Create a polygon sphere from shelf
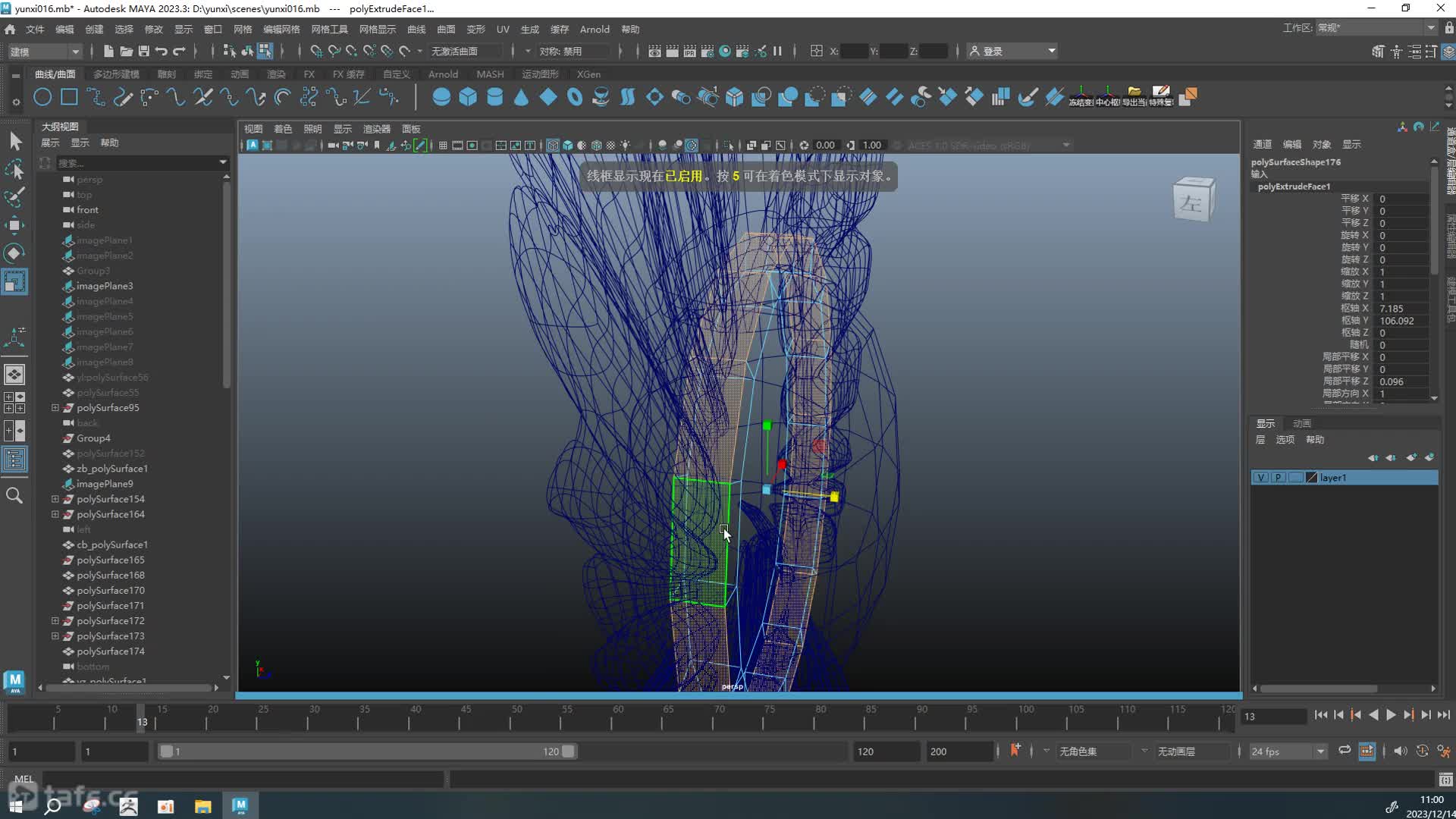 click(x=441, y=97)
